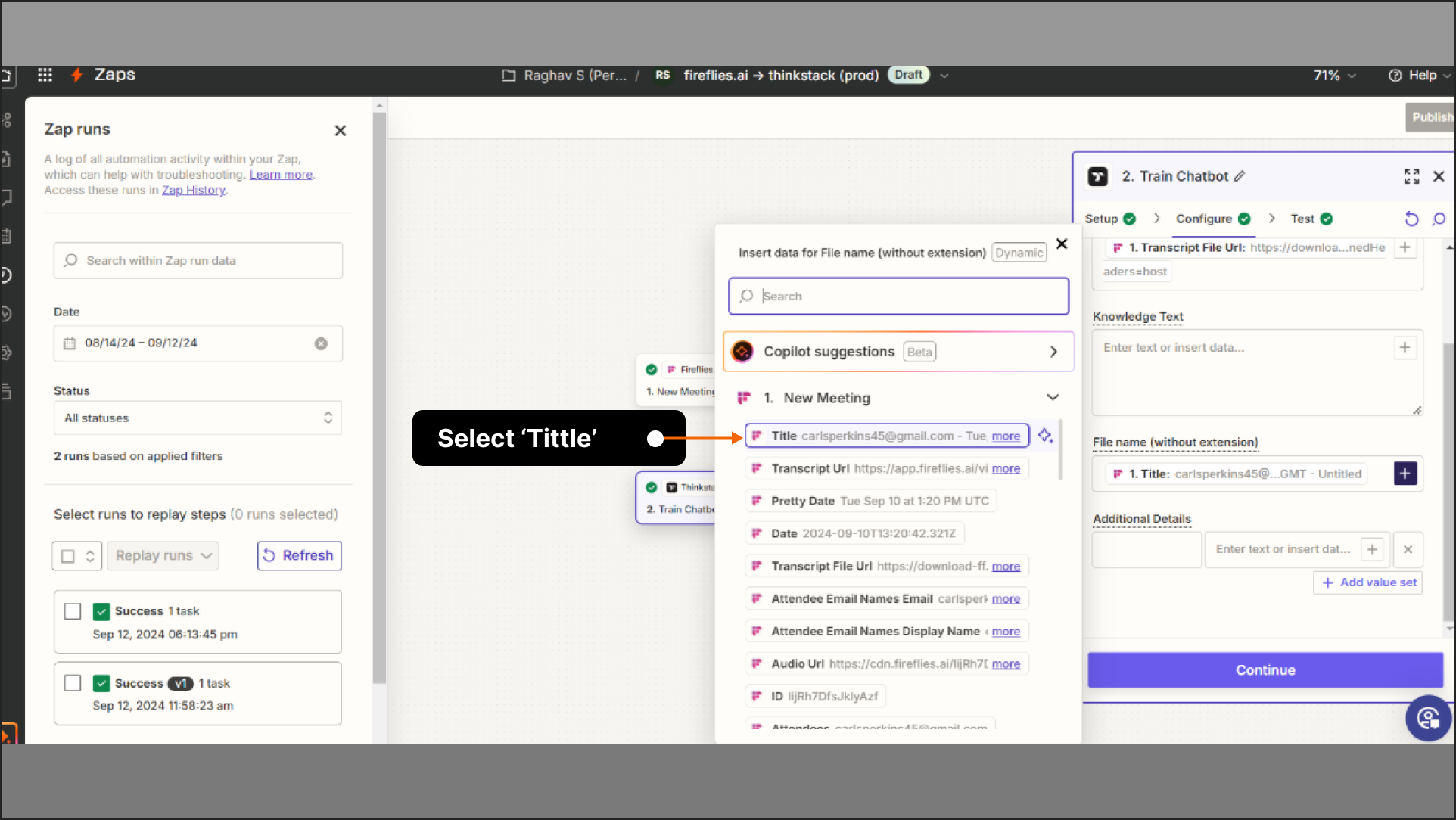1456x820 pixels.
Task: Open the Draft status dropdown arrow
Action: click(944, 76)
